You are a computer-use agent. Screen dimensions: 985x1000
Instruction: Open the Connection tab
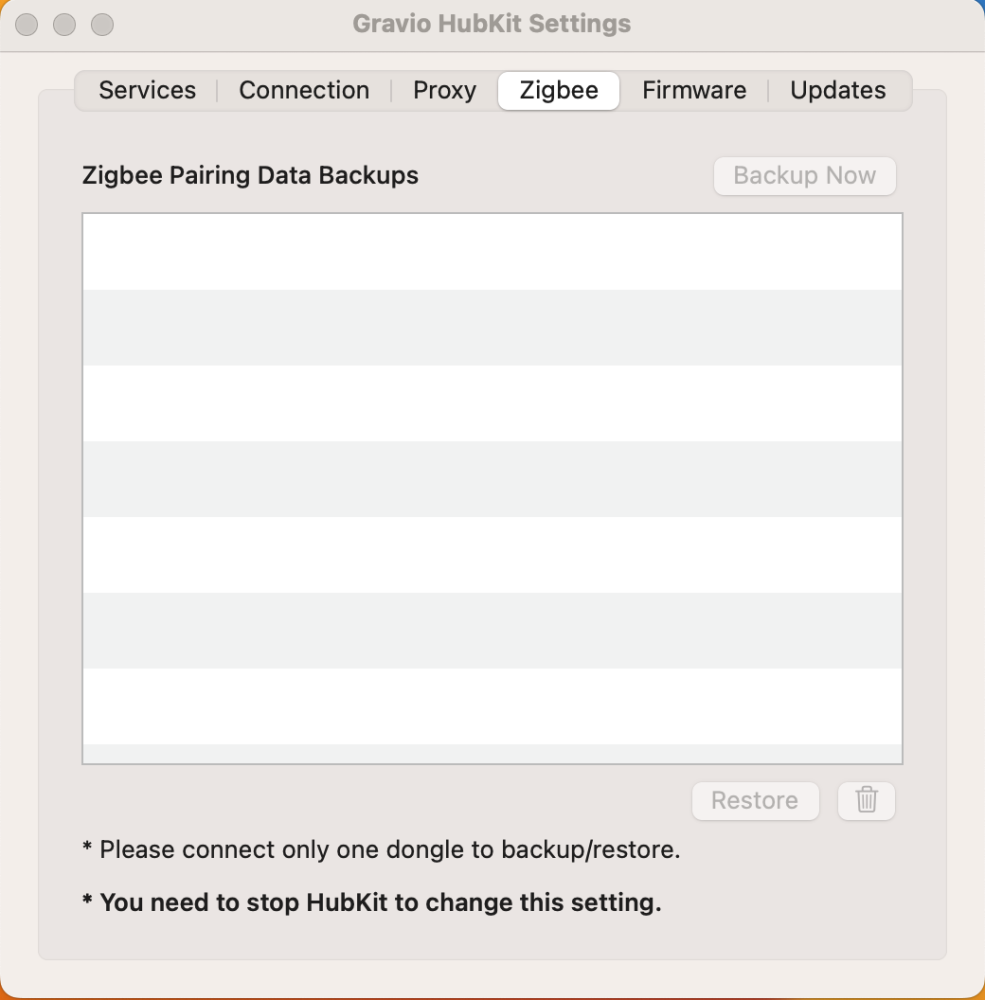[x=304, y=90]
